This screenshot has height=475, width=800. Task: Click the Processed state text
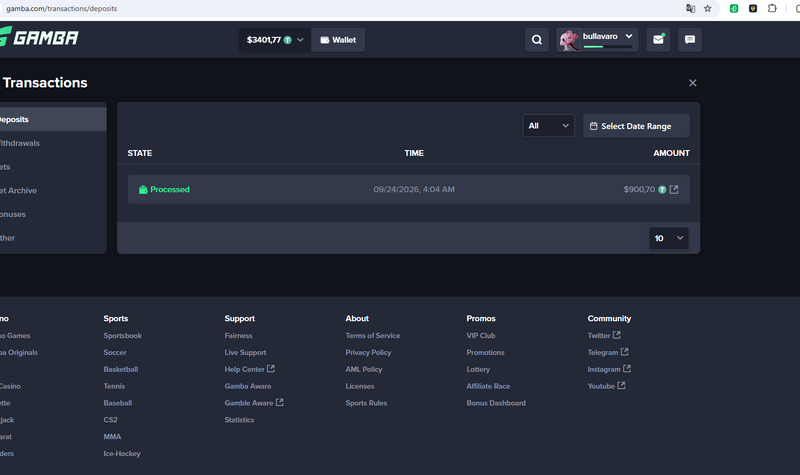pos(170,189)
